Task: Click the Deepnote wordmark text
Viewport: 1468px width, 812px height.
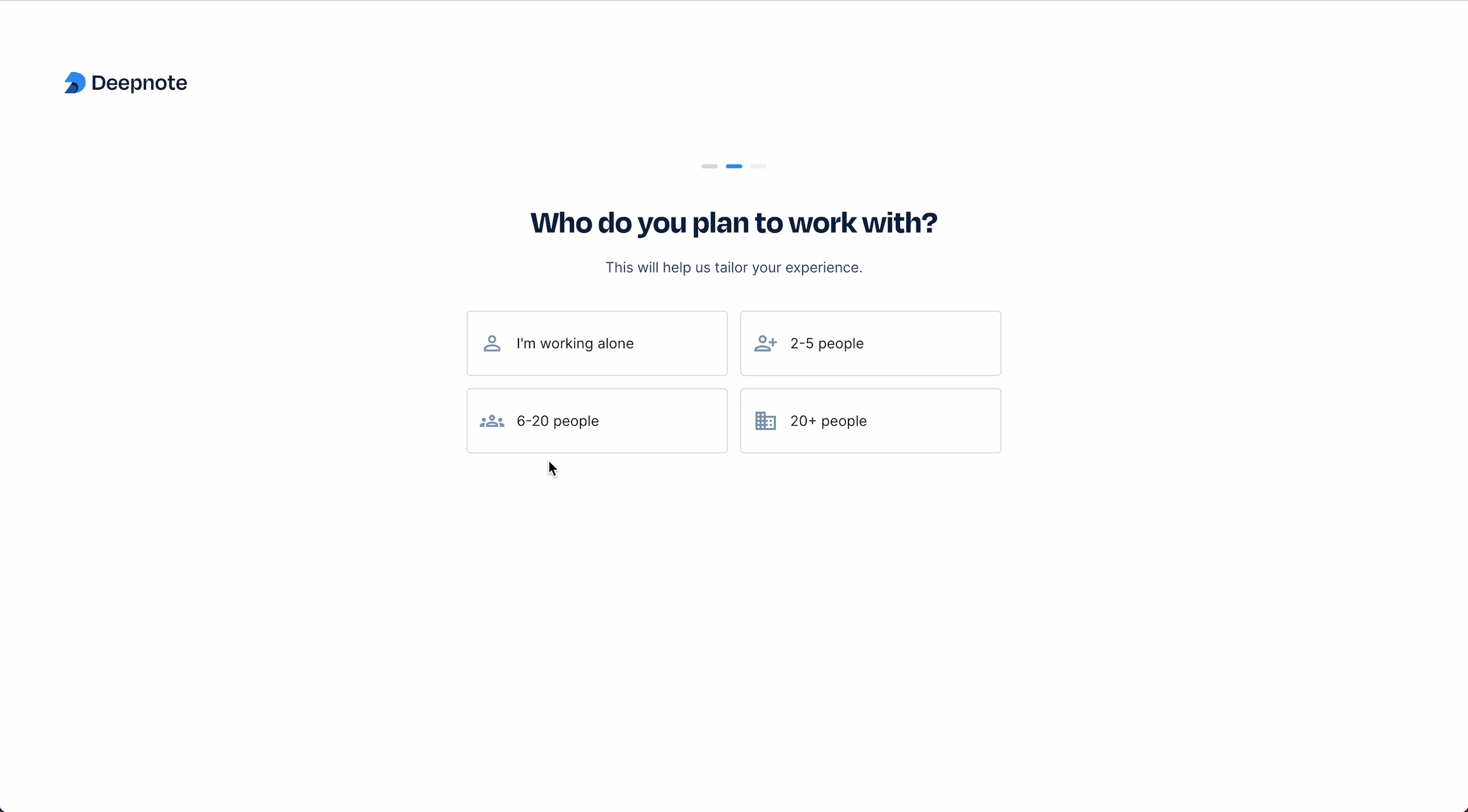Action: 139,83
